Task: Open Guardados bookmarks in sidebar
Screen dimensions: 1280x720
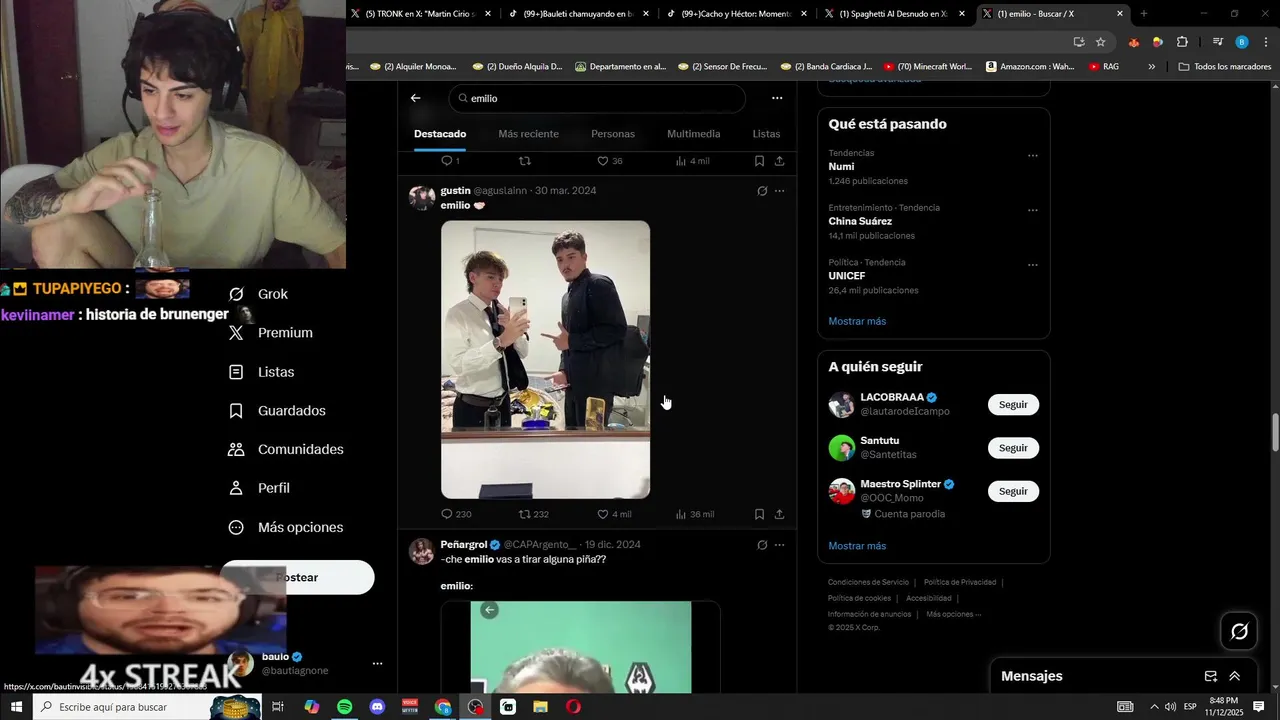Action: [277, 411]
